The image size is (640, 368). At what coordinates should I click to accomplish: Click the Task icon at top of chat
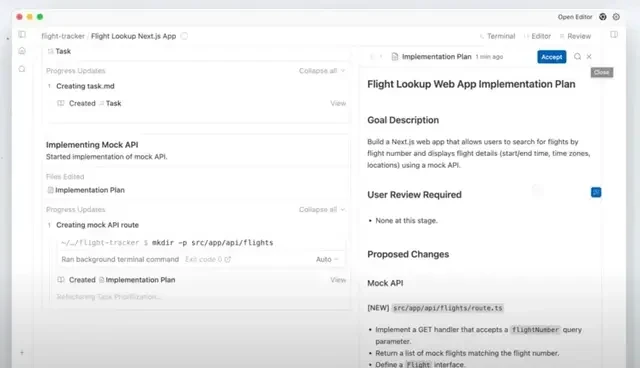pos(51,51)
